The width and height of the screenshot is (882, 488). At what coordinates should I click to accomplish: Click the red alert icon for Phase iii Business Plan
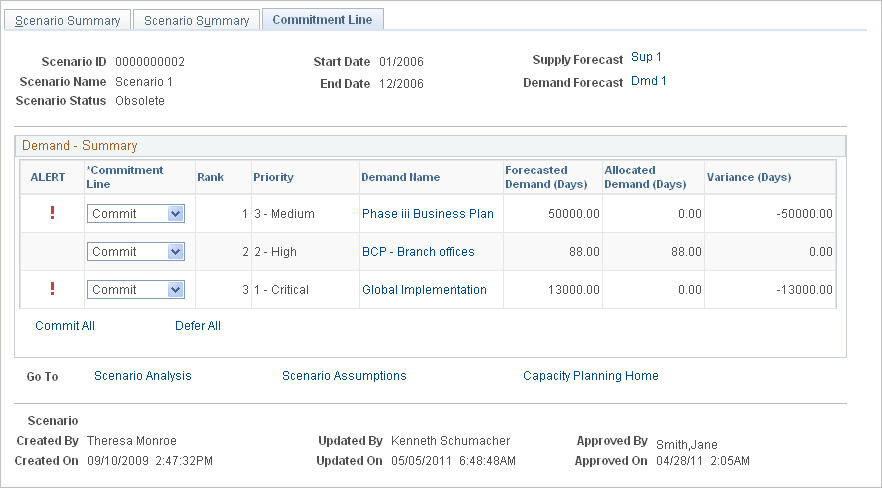(x=52, y=213)
